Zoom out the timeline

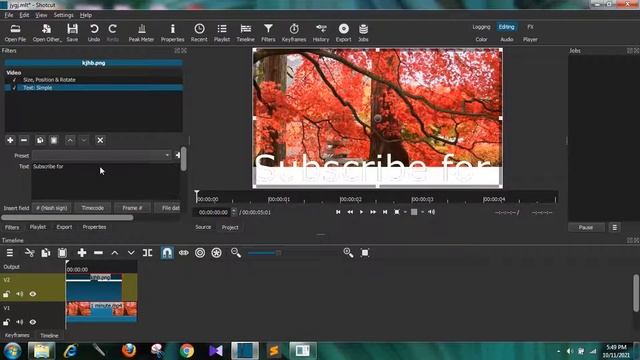[236, 253]
